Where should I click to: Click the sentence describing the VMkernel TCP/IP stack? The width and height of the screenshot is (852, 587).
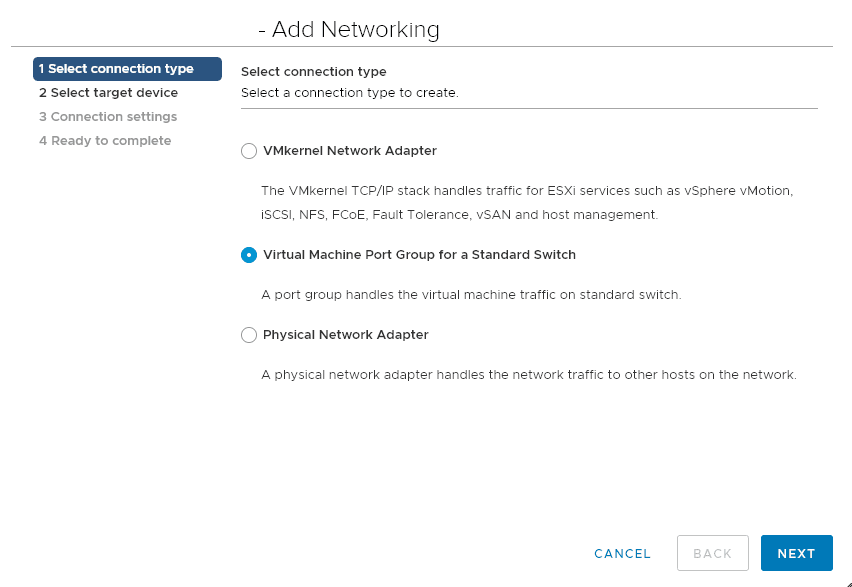(527, 190)
